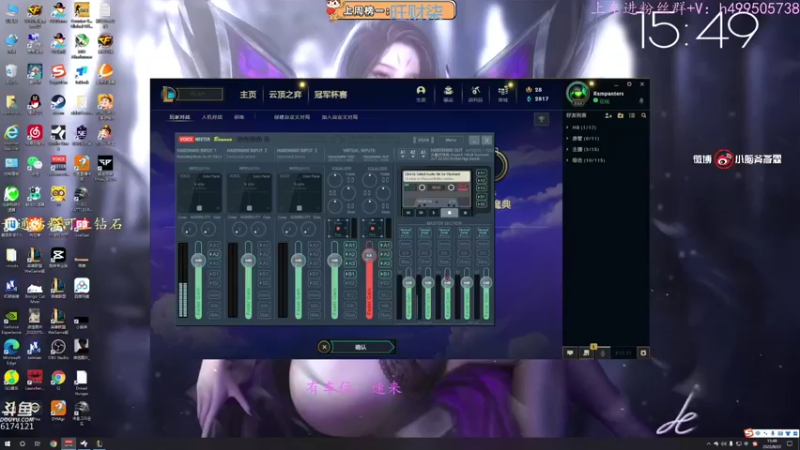Open OBS Studio desktop shortcut

(x=58, y=350)
